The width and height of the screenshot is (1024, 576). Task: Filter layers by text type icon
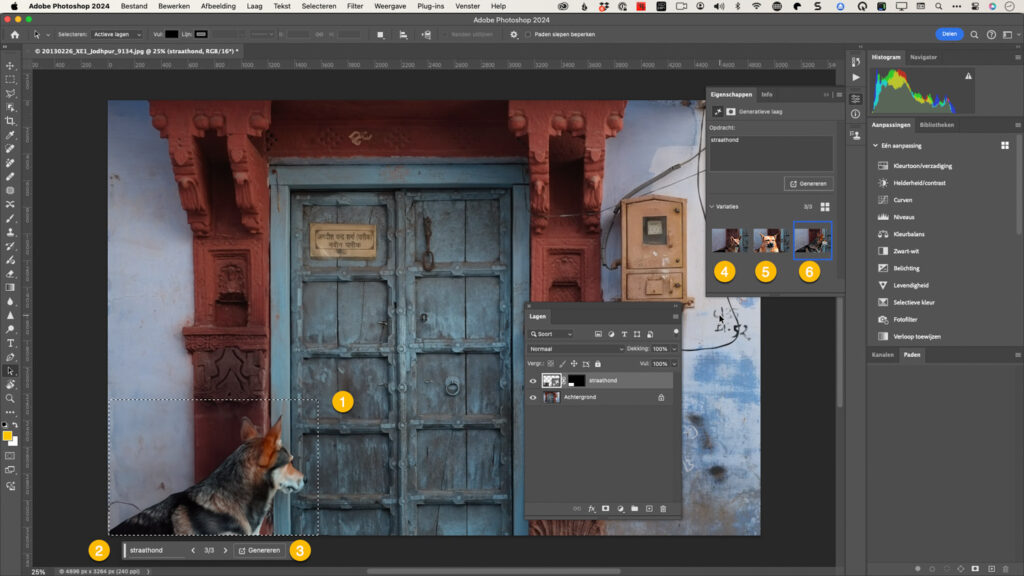tap(624, 334)
